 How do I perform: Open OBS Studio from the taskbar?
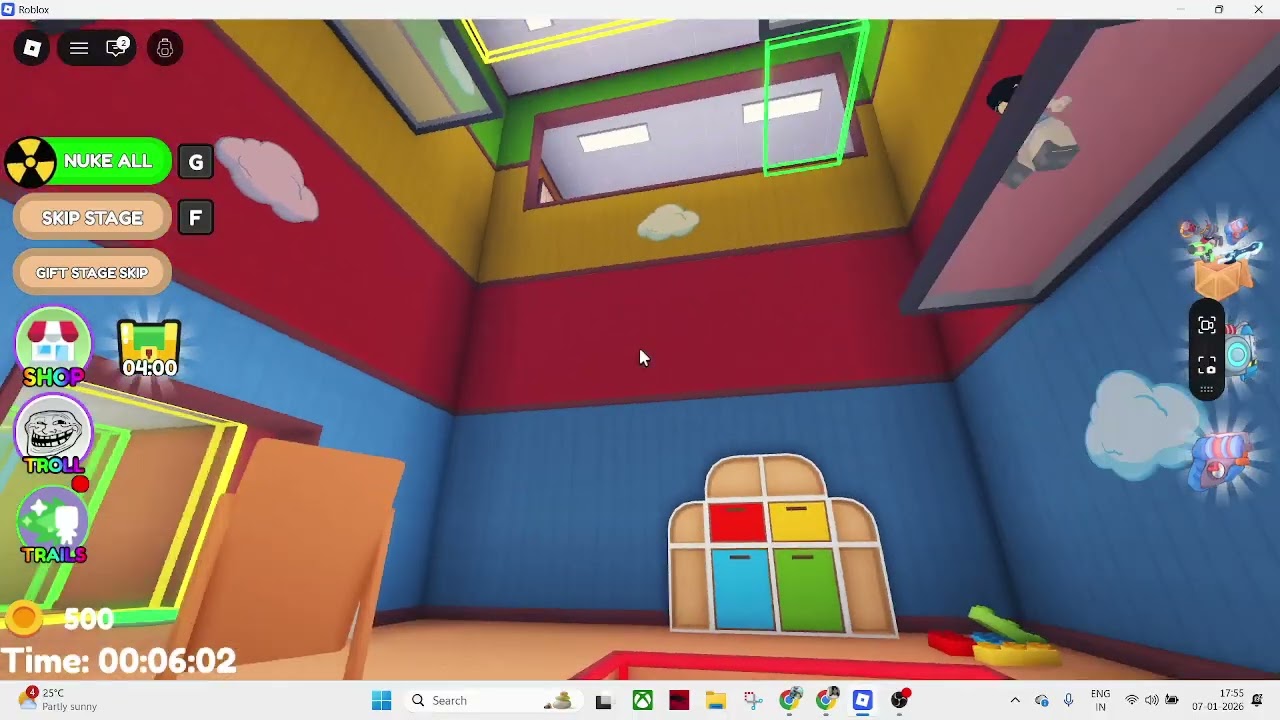click(x=900, y=701)
